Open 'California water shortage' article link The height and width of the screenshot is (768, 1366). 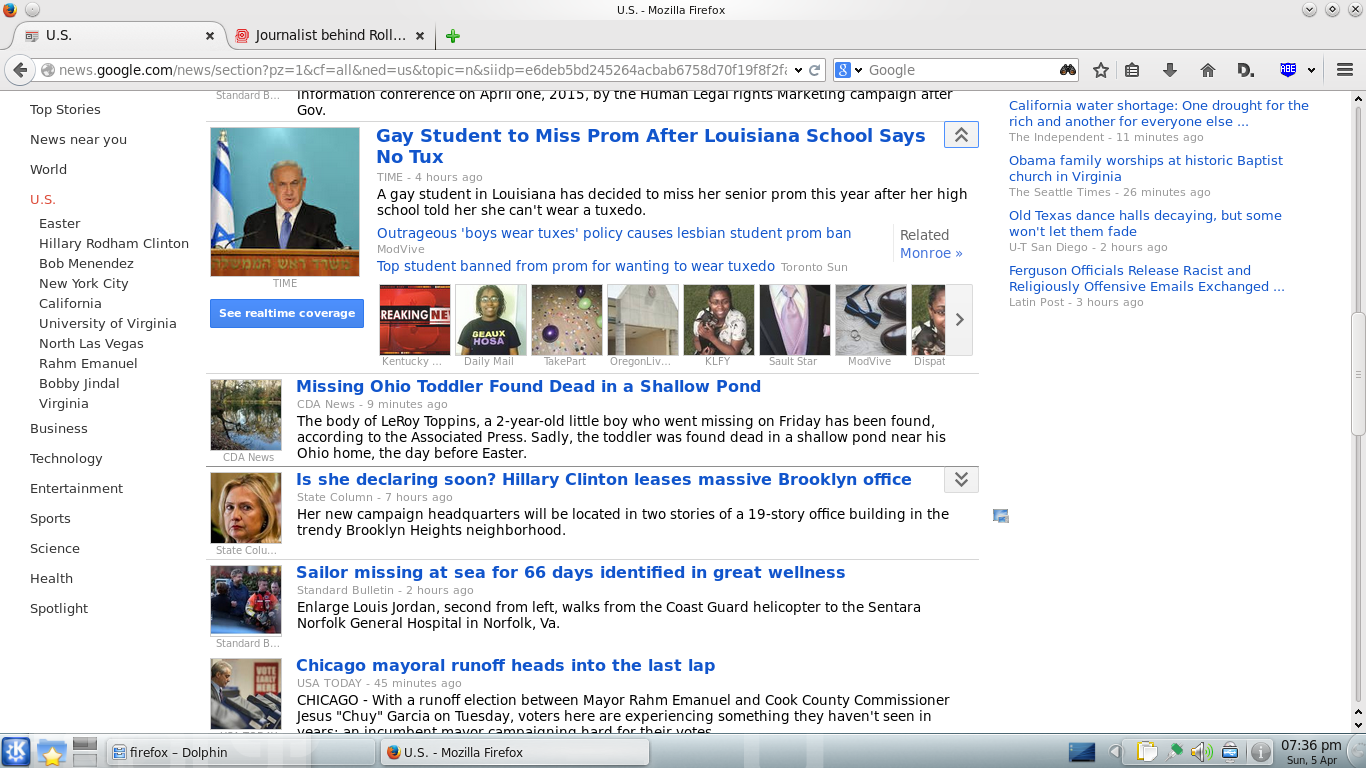point(1158,113)
